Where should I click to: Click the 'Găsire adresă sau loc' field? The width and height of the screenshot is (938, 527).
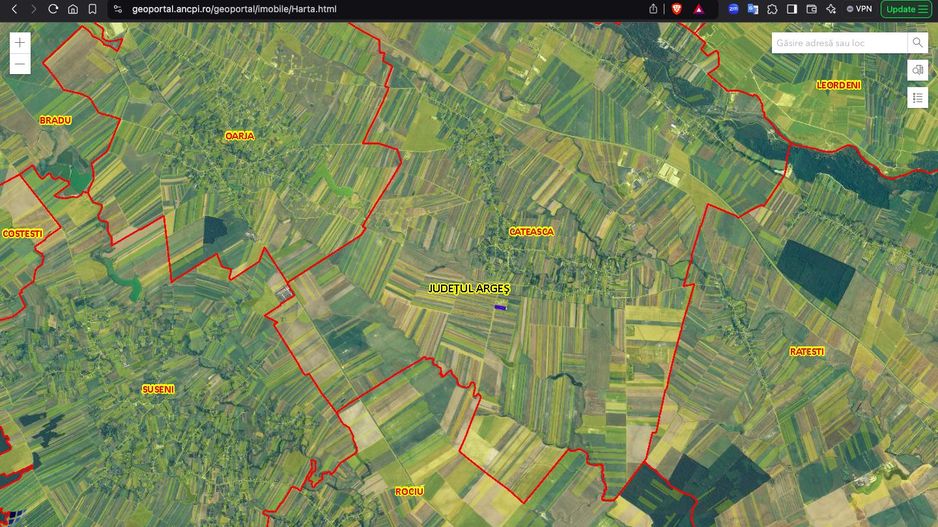click(x=838, y=43)
